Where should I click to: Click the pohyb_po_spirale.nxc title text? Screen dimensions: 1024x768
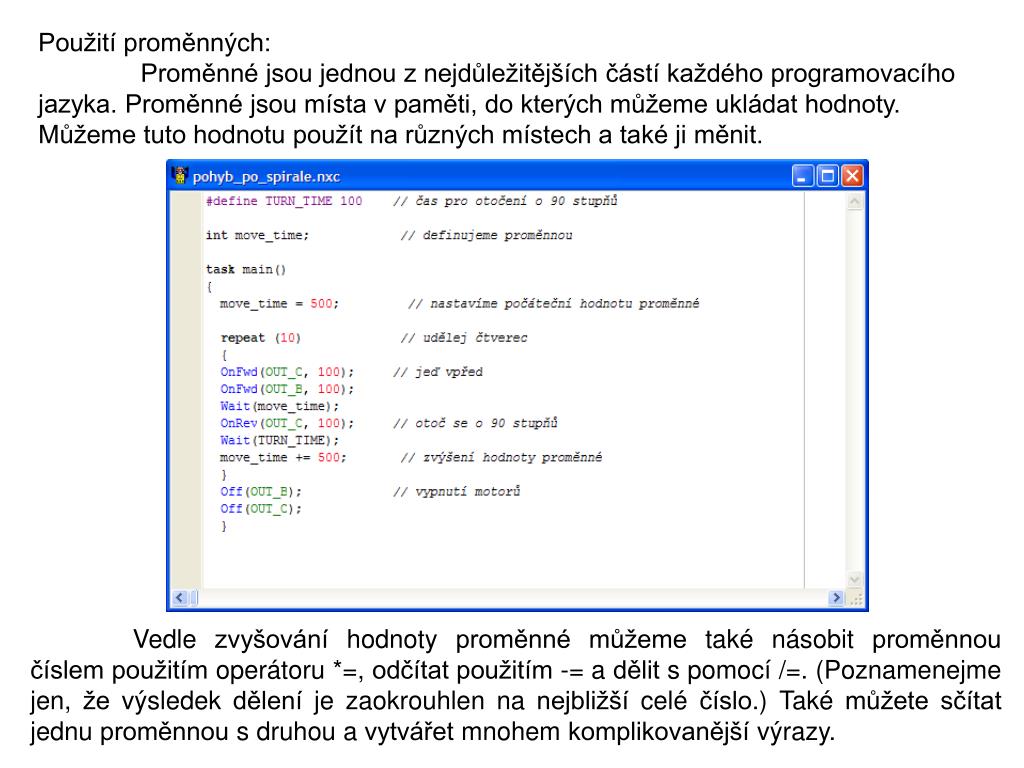click(x=266, y=177)
